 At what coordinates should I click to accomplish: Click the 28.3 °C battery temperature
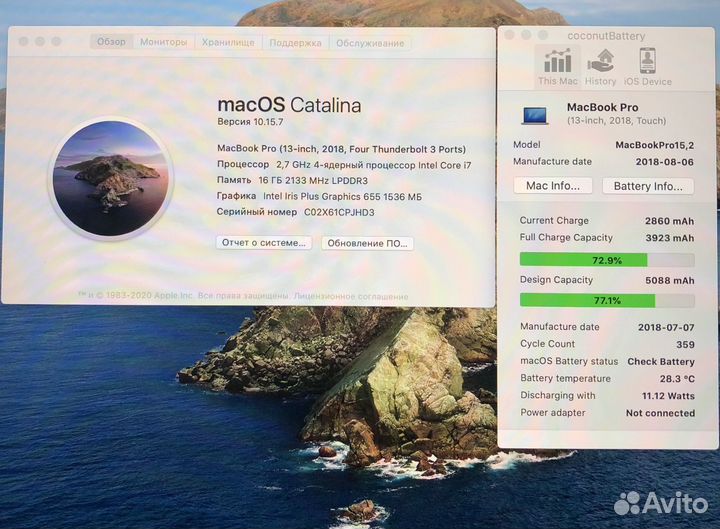(677, 379)
